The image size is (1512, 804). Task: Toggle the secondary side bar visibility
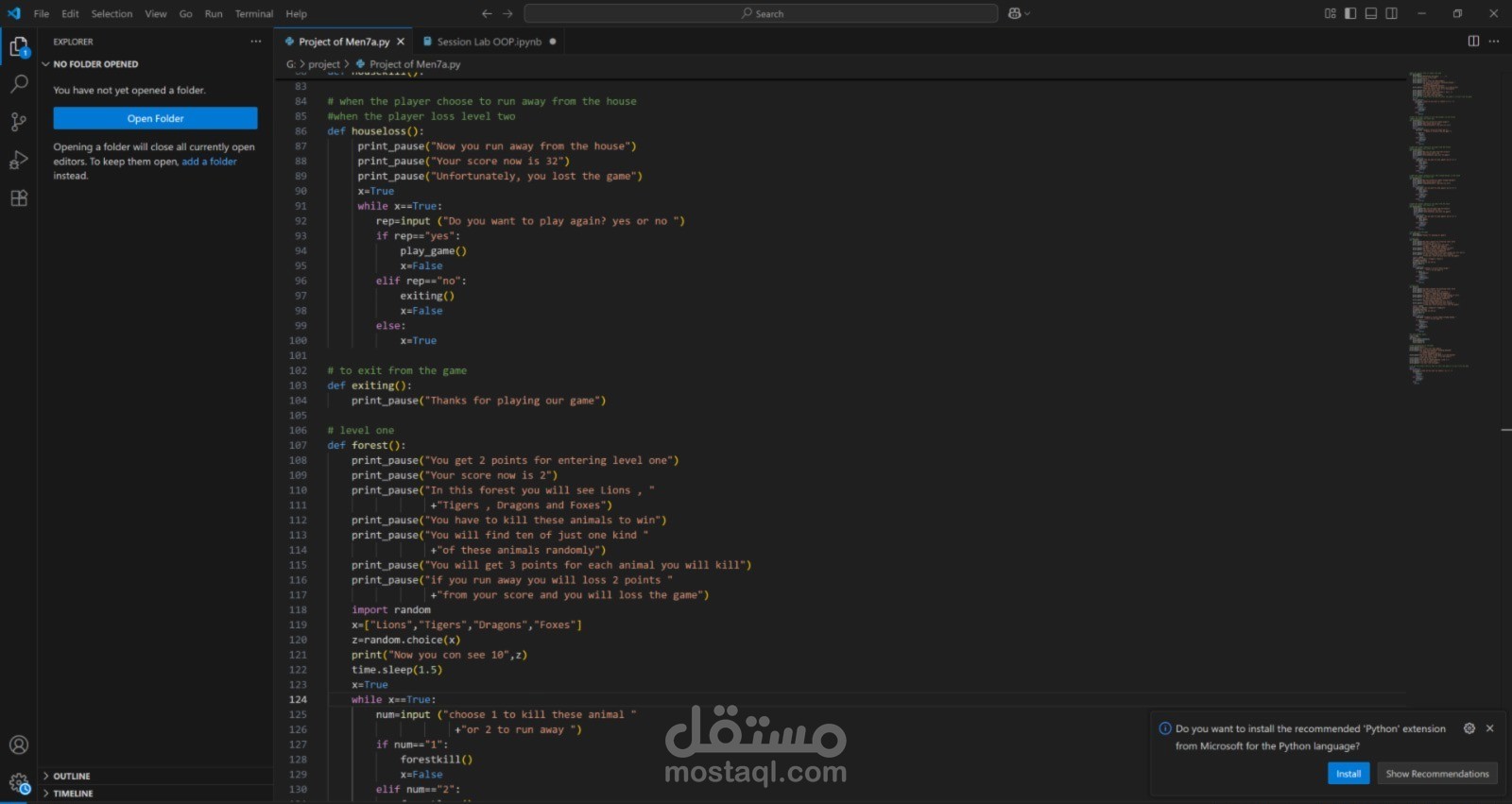pos(1392,13)
